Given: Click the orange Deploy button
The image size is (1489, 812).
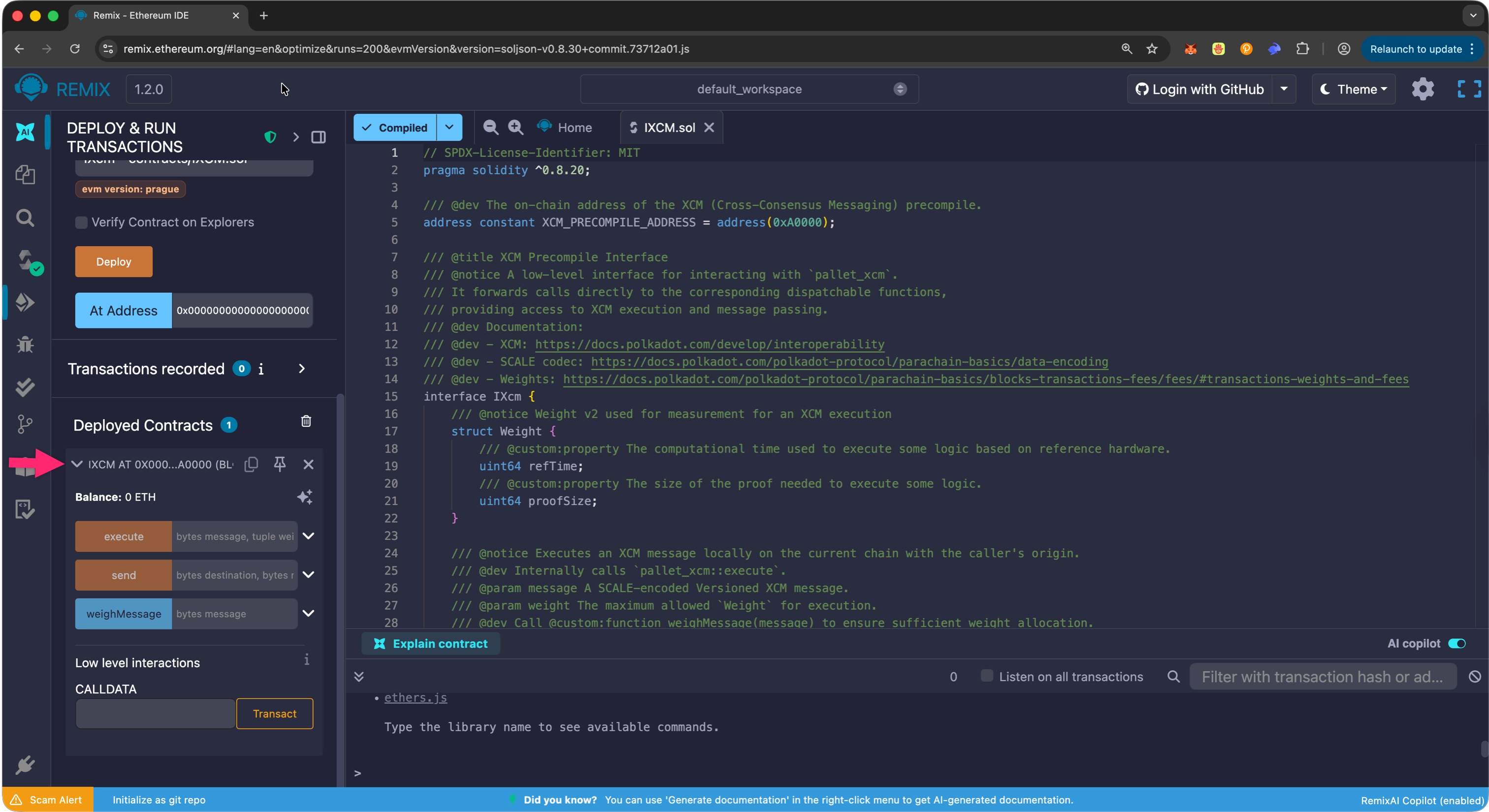Looking at the screenshot, I should [x=113, y=262].
